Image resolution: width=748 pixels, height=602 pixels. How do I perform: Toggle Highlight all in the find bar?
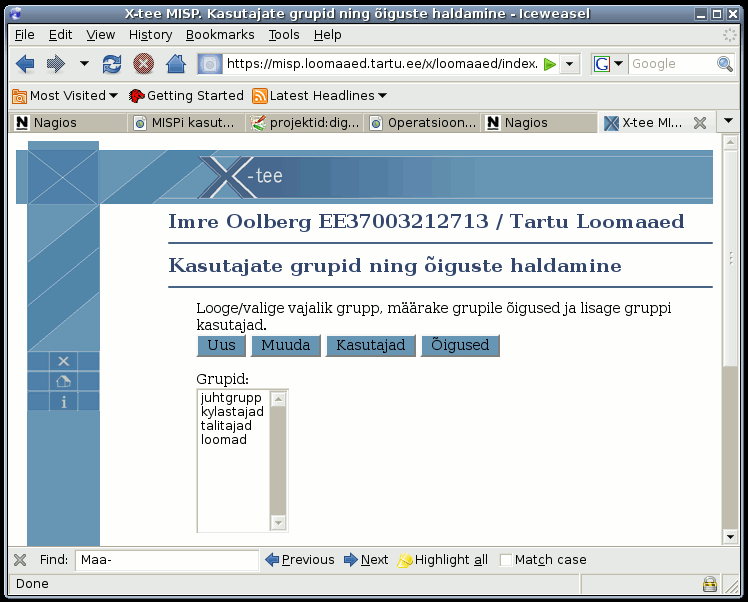(443, 560)
